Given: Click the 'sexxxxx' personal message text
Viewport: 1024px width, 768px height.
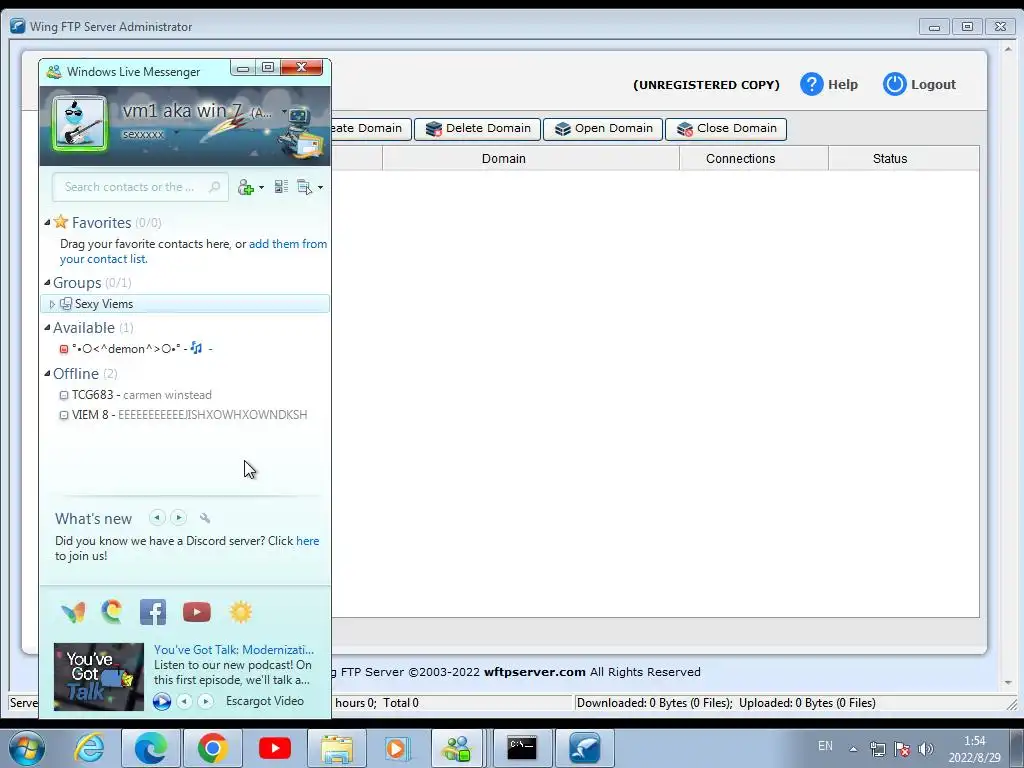Looking at the screenshot, I should (x=143, y=135).
